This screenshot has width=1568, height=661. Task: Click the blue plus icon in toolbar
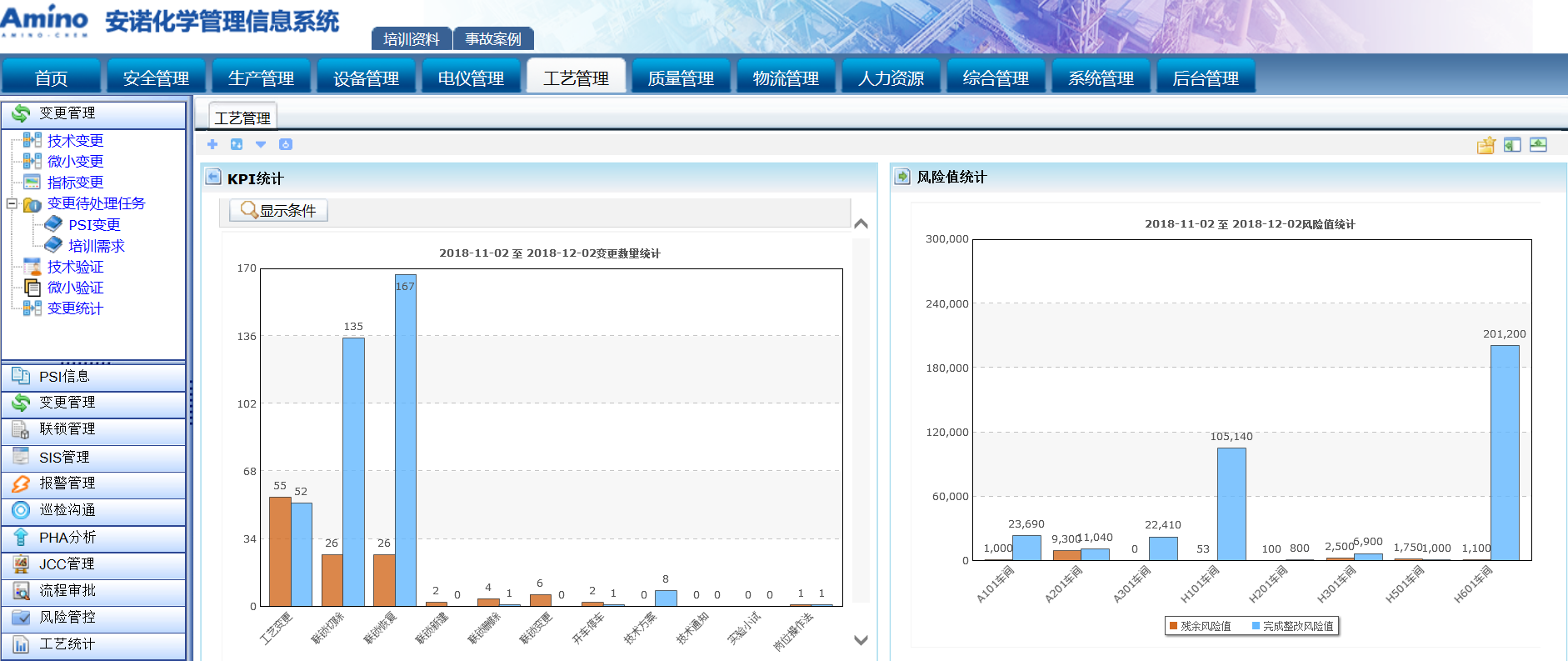click(212, 144)
